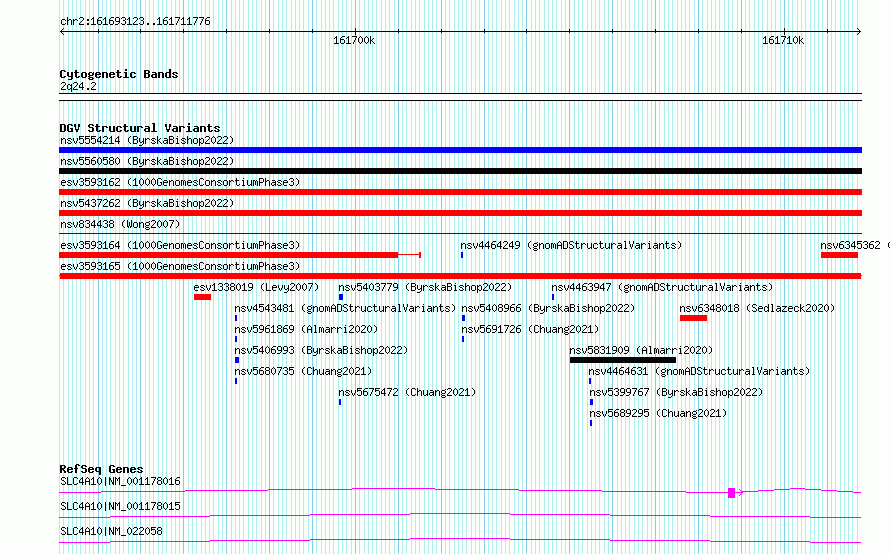Open nsv5403779 (ByrskaBishop2022) label
This screenshot has width=890, height=554.
(425, 287)
